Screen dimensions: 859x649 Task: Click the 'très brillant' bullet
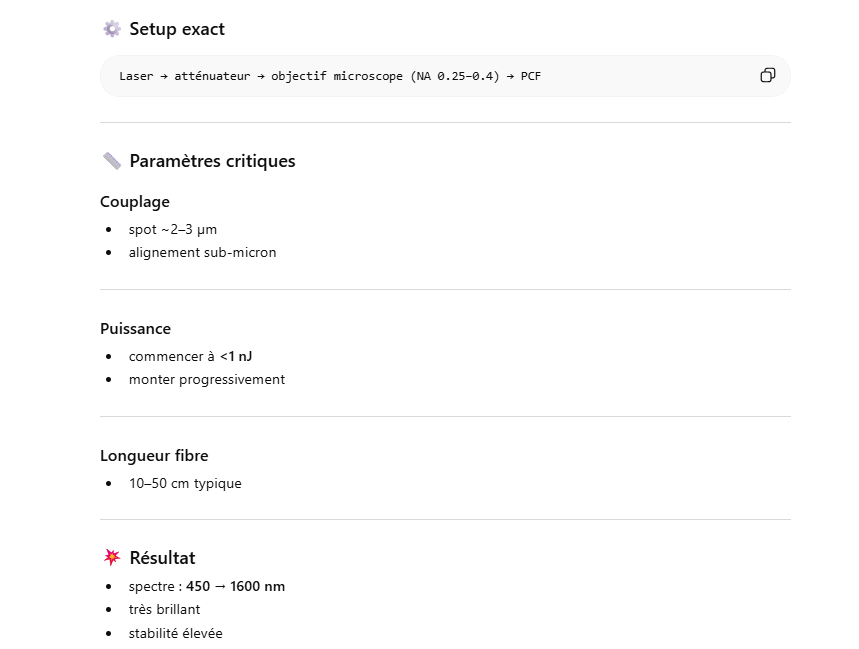click(x=164, y=610)
